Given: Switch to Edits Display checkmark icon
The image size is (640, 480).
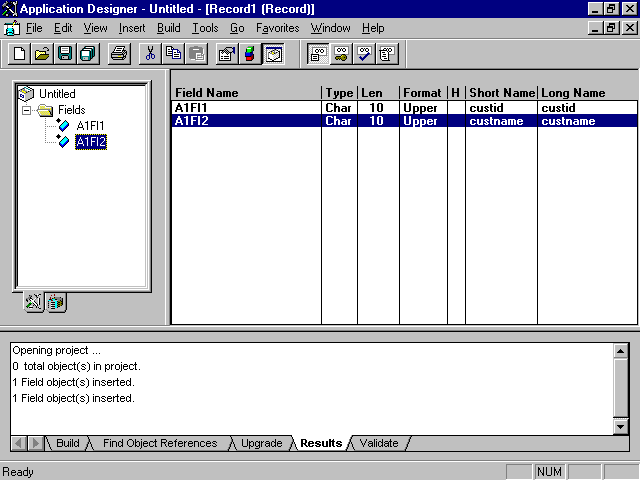Looking at the screenshot, I should 364,54.
